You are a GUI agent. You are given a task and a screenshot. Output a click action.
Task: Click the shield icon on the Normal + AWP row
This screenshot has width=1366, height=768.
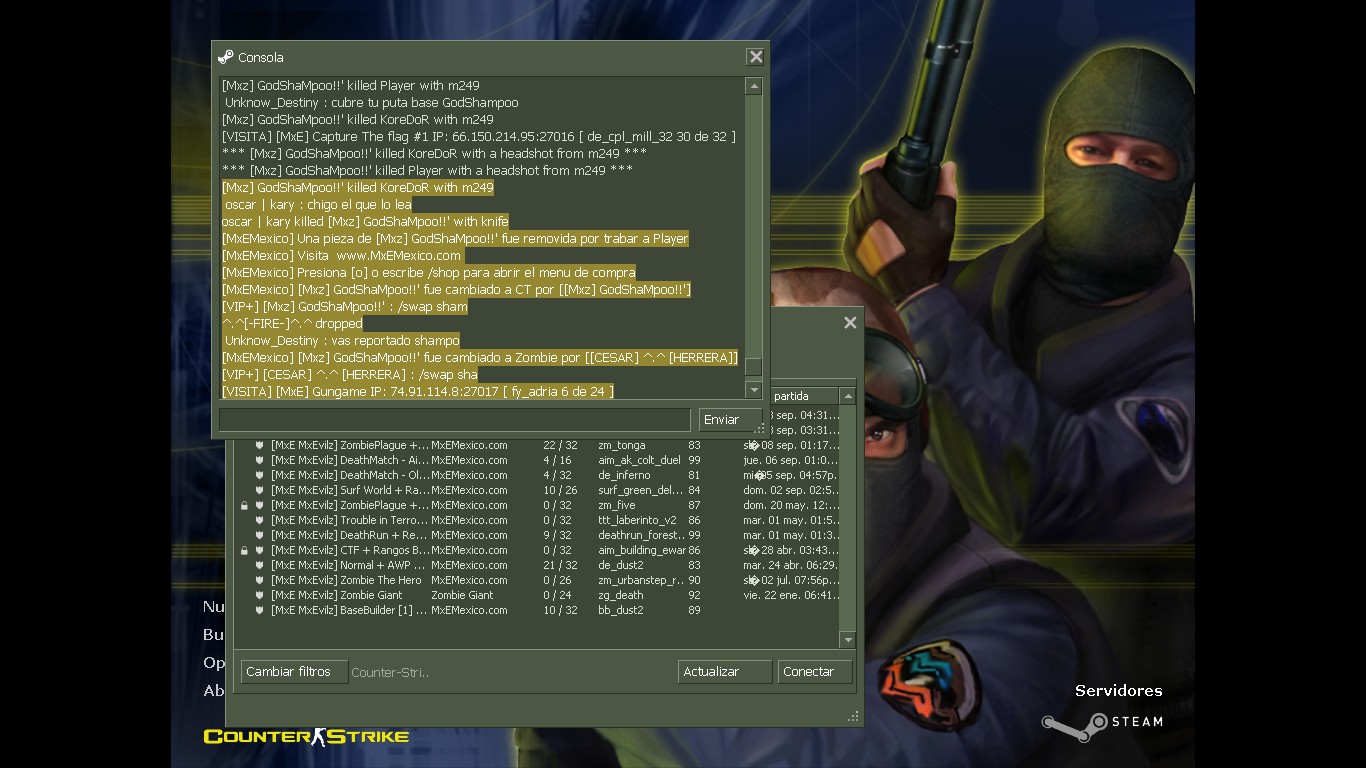[x=259, y=565]
